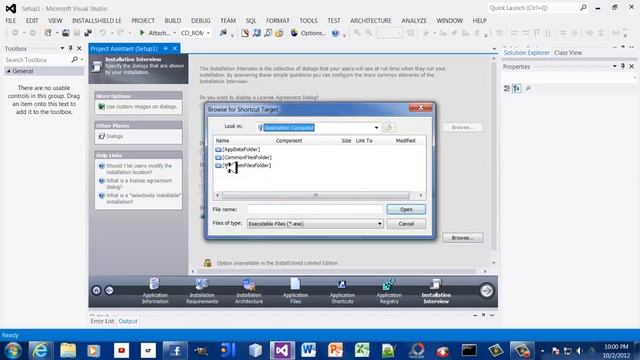The height and width of the screenshot is (360, 640).
Task: Go to Installation Architecture step
Action: (249, 291)
